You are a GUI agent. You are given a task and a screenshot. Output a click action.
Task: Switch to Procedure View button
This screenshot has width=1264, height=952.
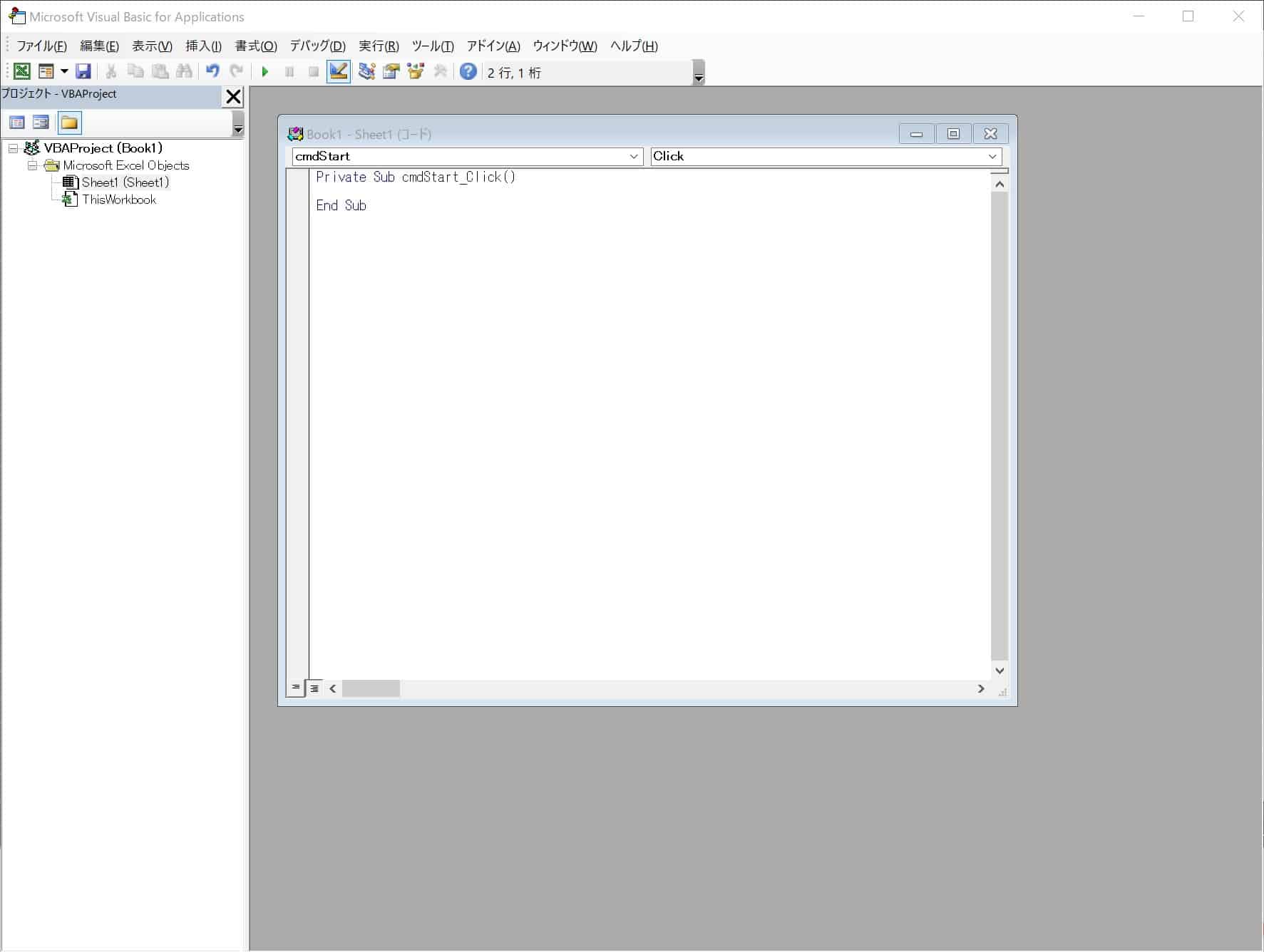(296, 688)
